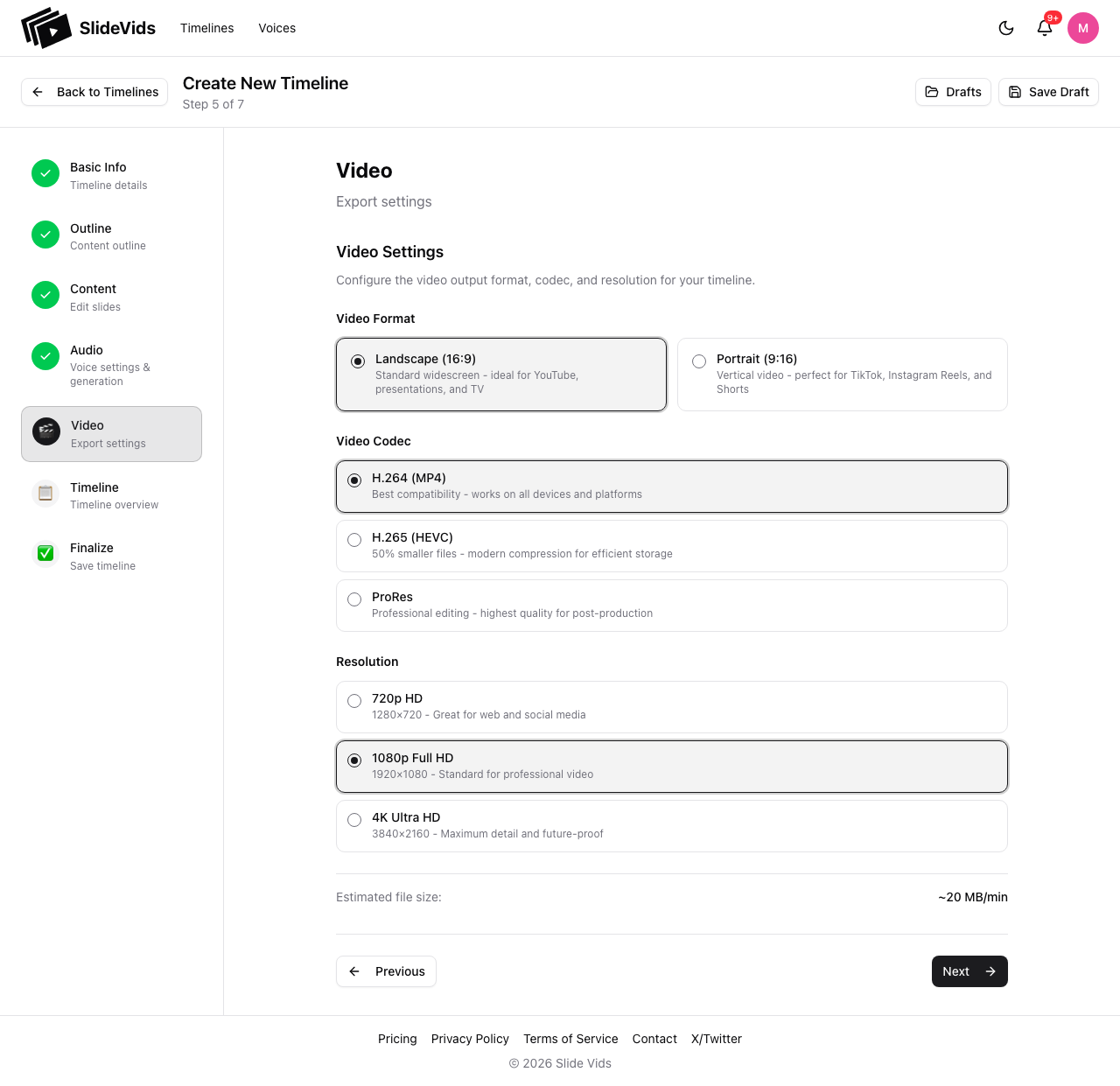Click the SlideVids logo icon
Image resolution: width=1120 pixels, height=1086 pixels.
pyautogui.click(x=45, y=27)
